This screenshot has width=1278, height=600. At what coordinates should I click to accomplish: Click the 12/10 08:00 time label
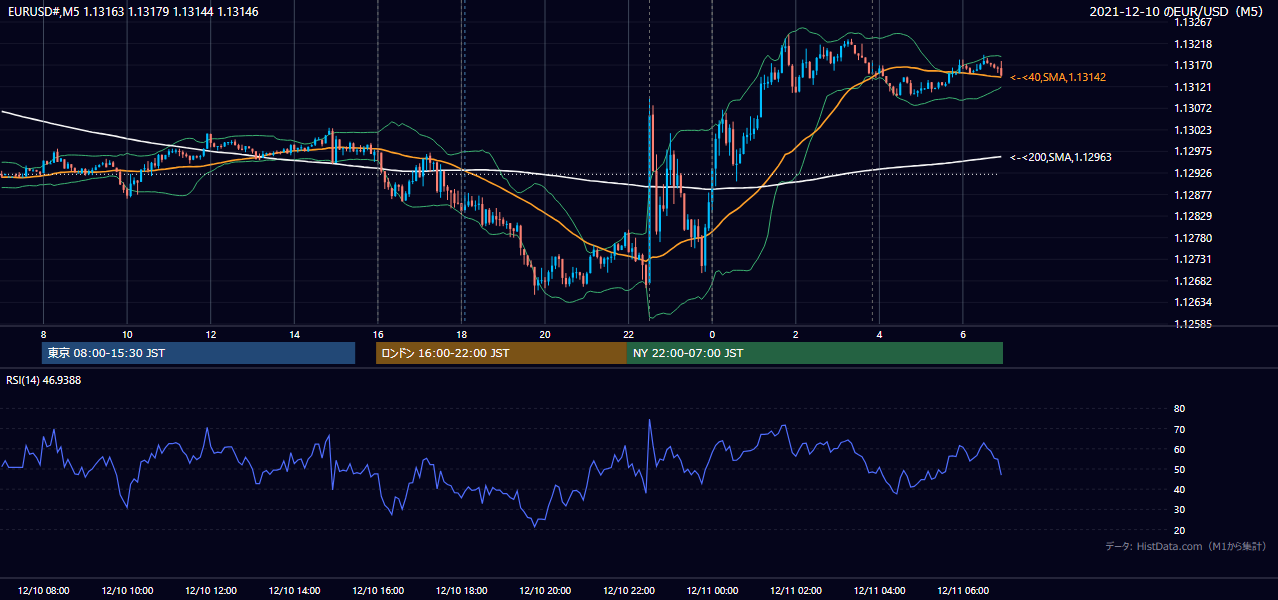coord(43,591)
